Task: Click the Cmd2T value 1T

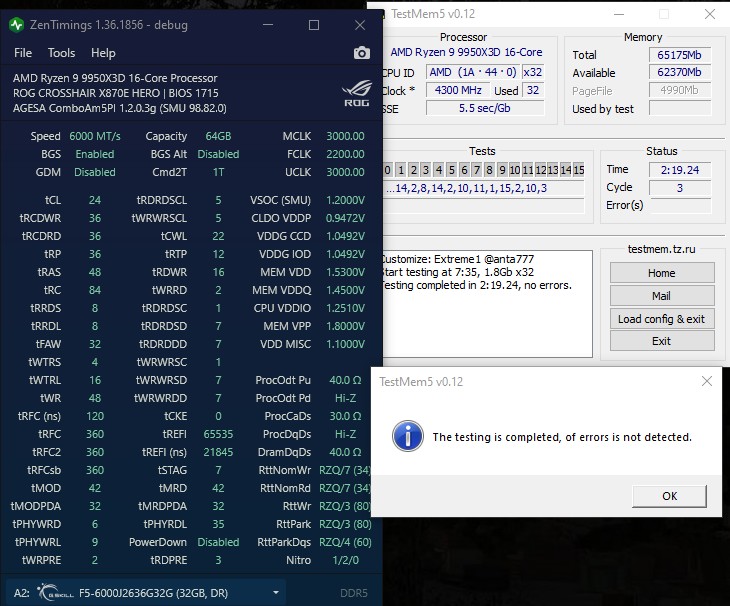Action: tap(218, 172)
